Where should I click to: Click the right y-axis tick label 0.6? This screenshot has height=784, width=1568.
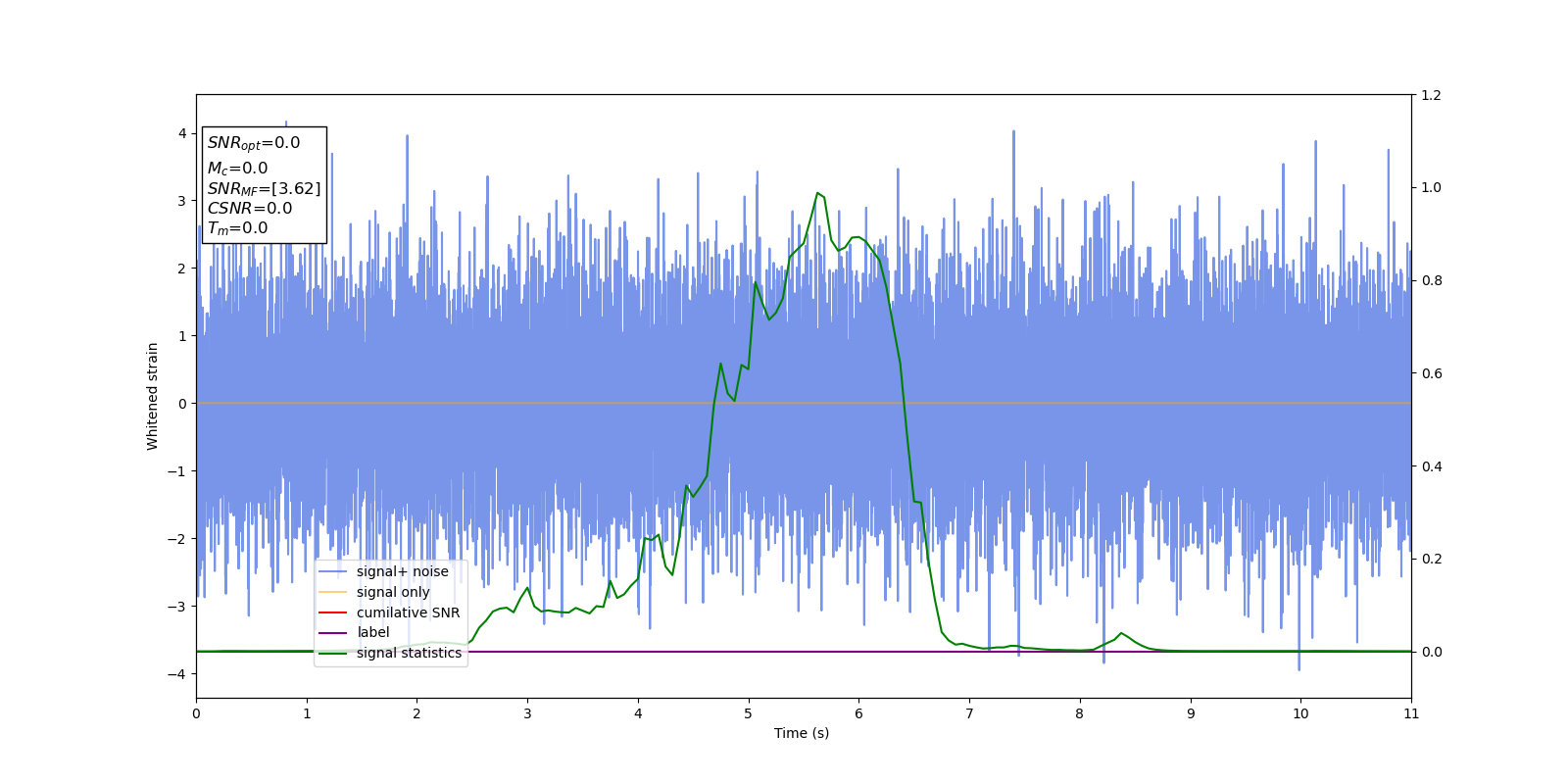click(x=1431, y=373)
